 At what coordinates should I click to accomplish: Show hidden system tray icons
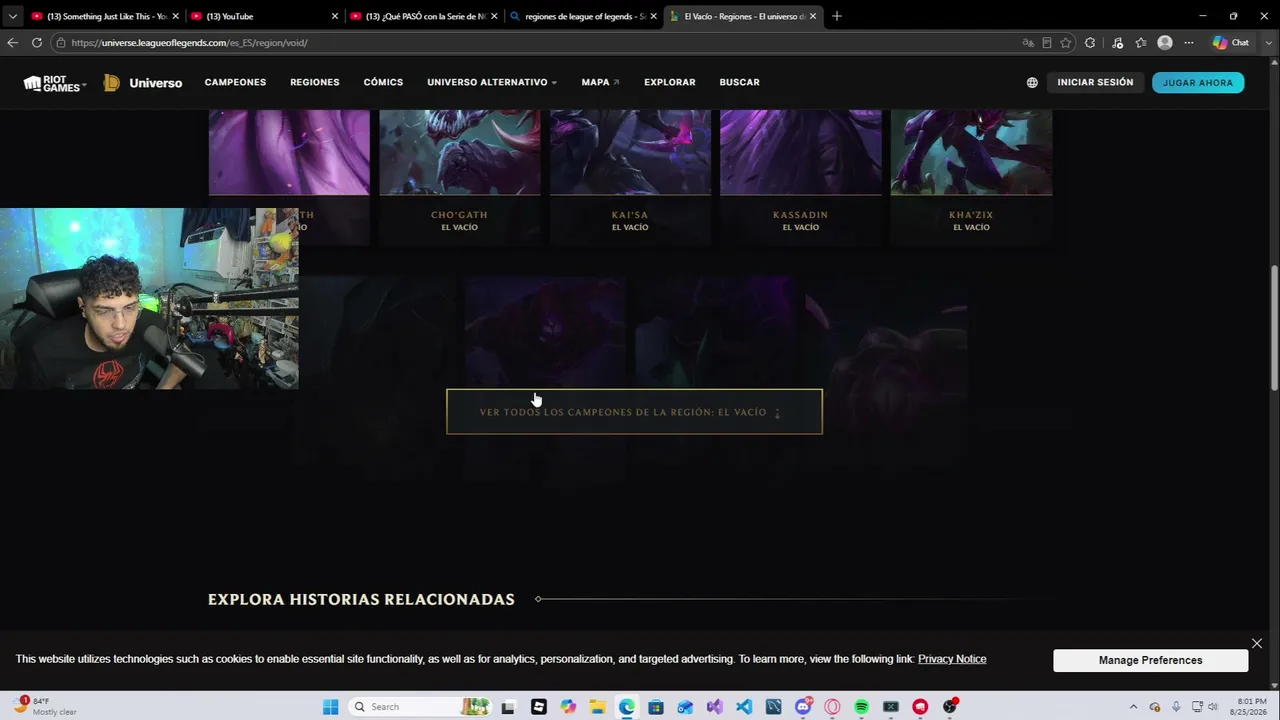1133,707
